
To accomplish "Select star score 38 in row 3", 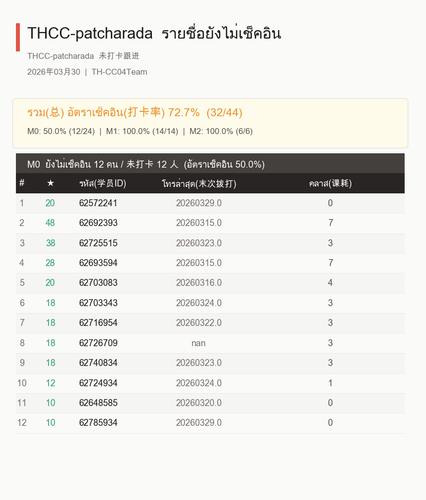I will (x=50, y=243).
